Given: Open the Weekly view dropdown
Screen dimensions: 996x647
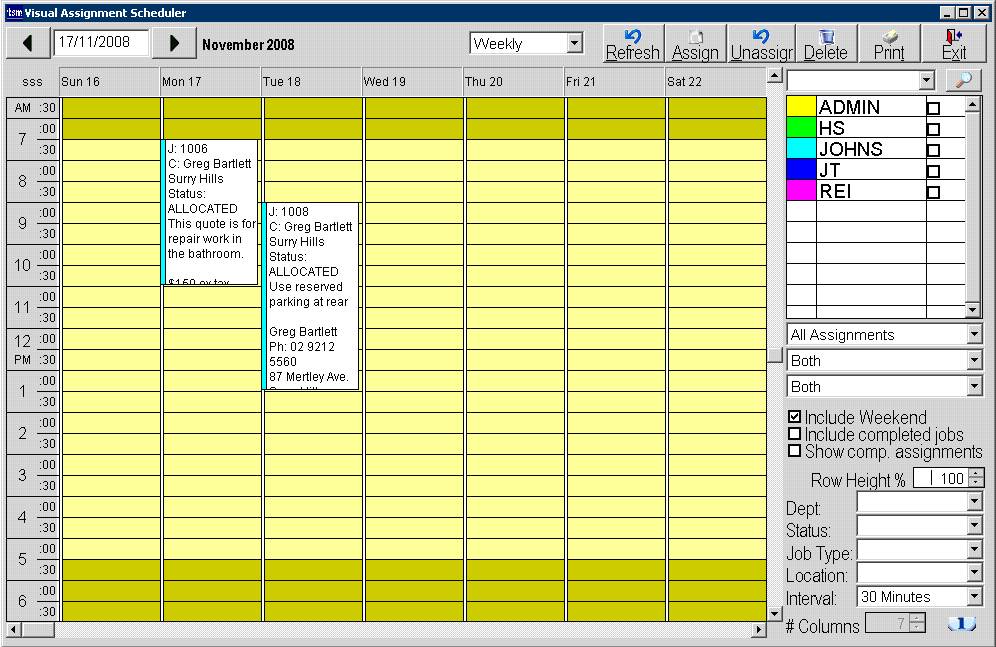Looking at the screenshot, I should point(575,43).
